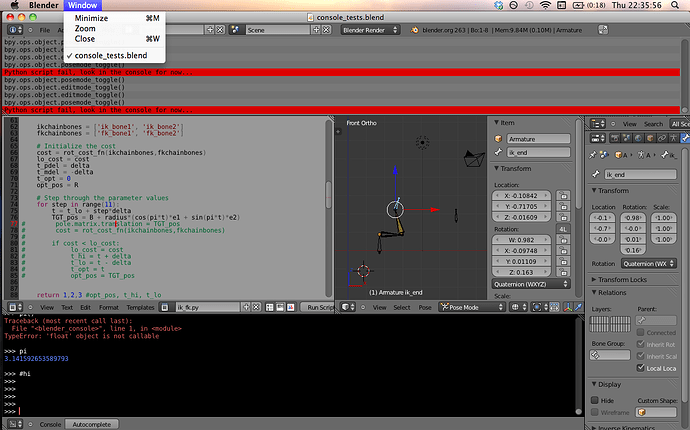Viewport: 690px width, 430px height.
Task: Open the Scene properties tab icon
Action: [627, 139]
